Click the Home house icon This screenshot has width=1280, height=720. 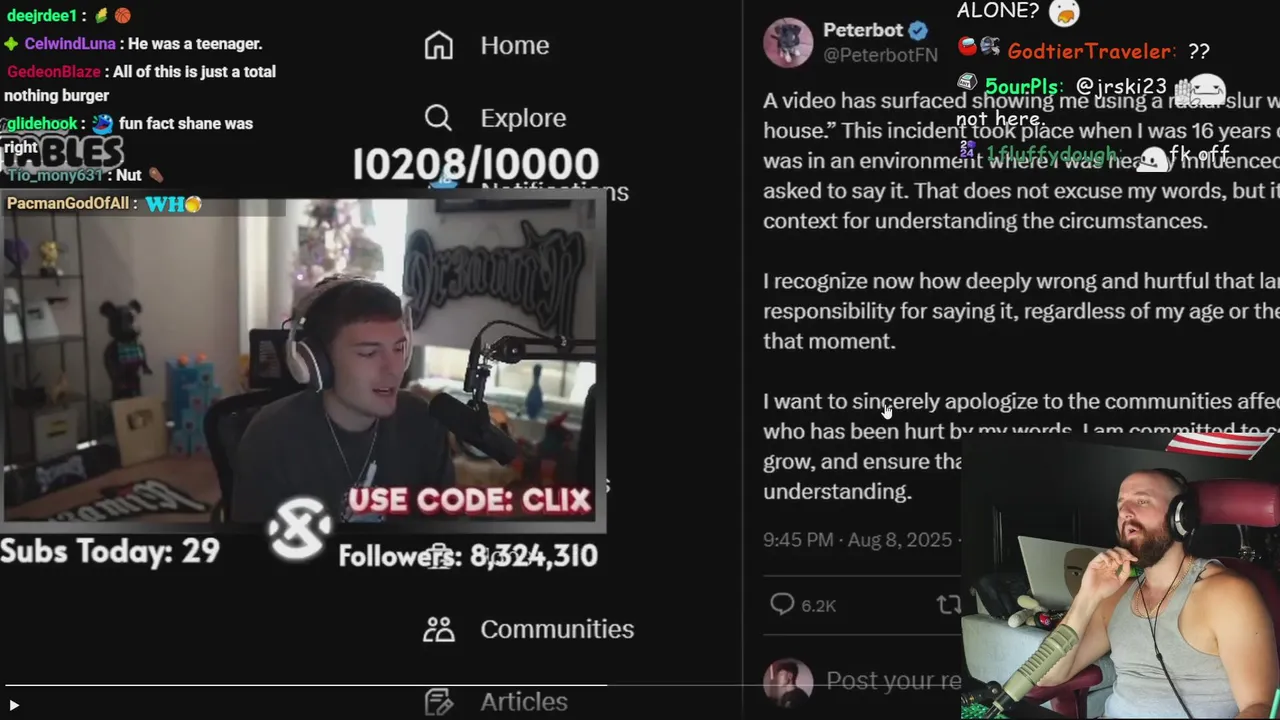[x=439, y=45]
